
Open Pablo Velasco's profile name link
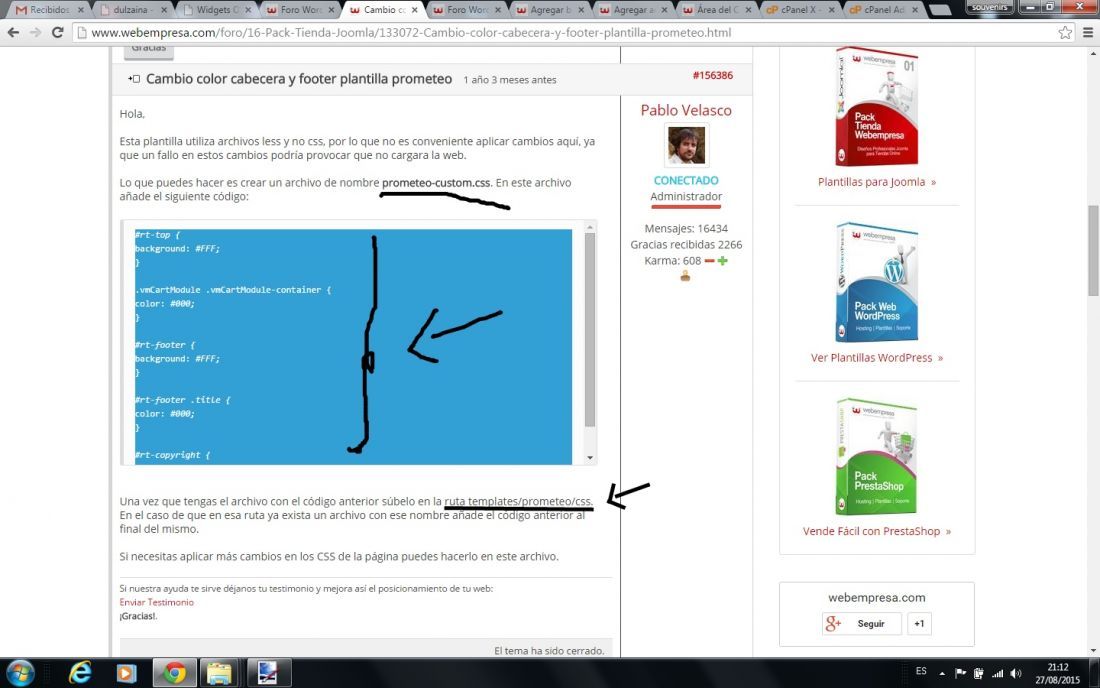click(685, 110)
